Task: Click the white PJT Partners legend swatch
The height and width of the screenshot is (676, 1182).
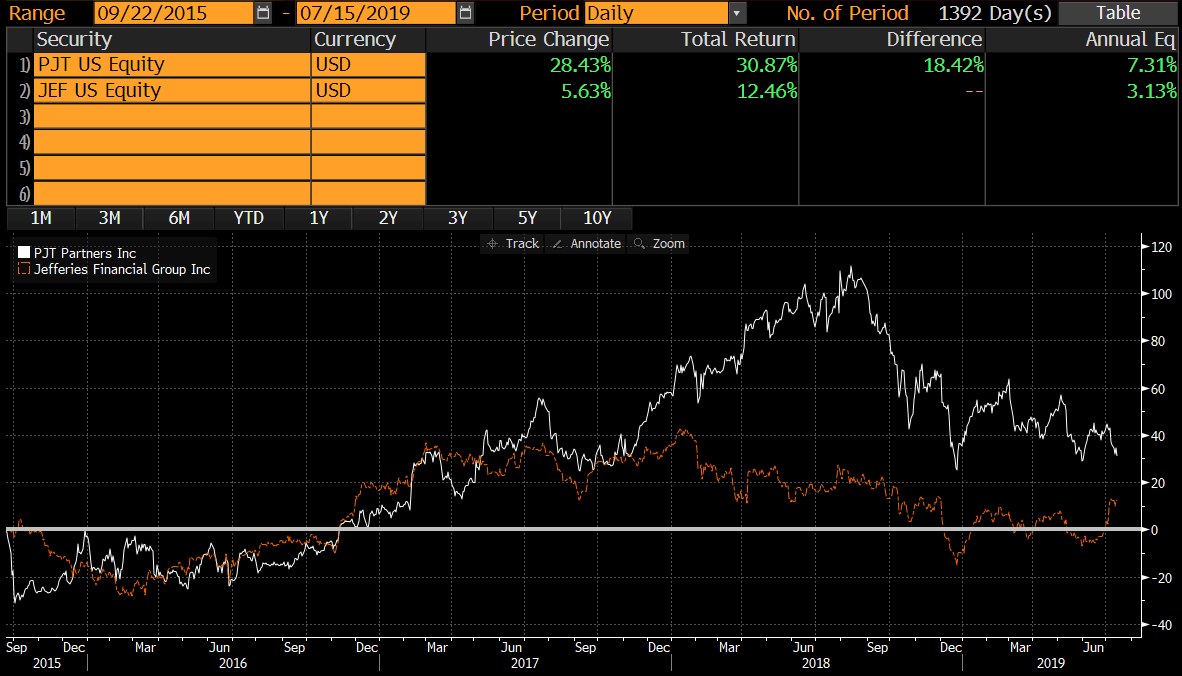Action: point(24,252)
